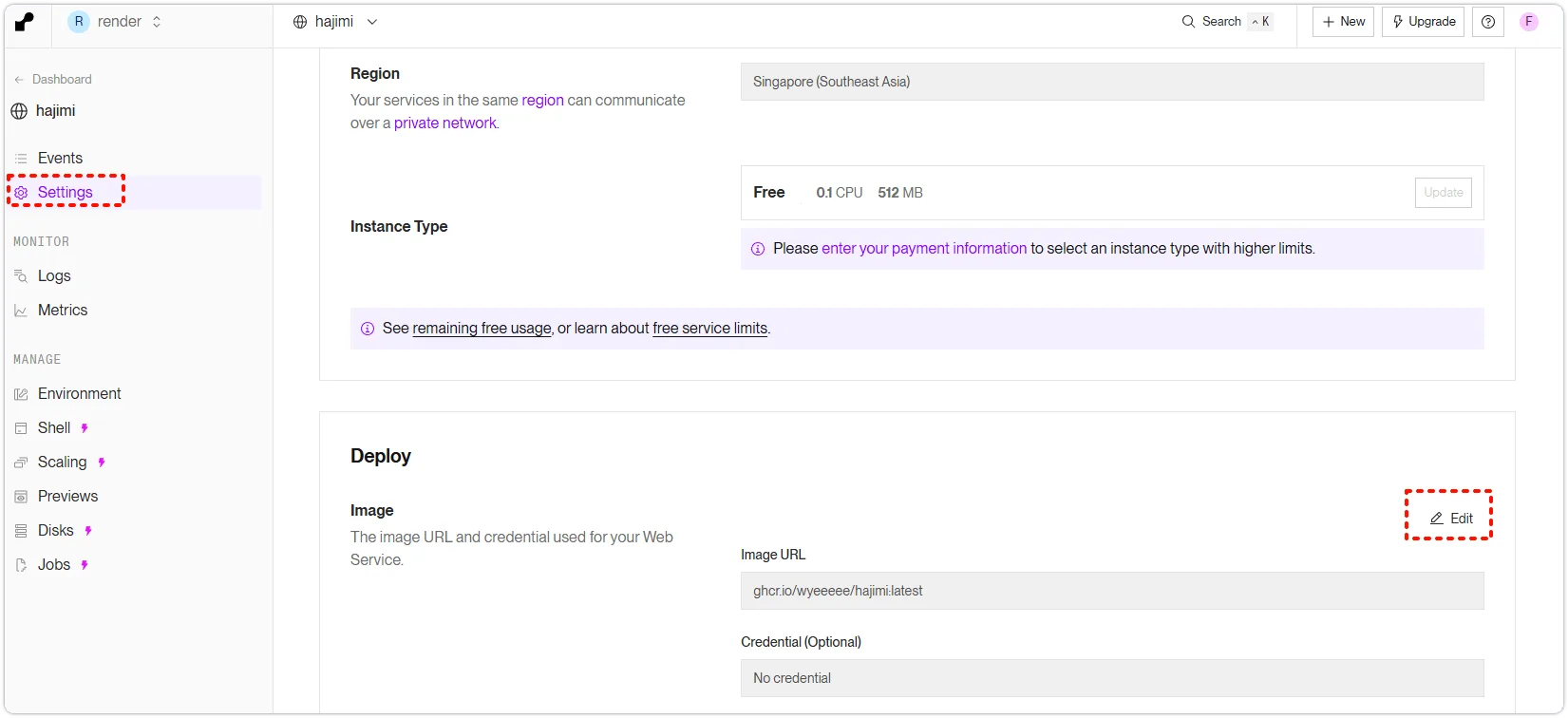Viewport: 1568px width, 718px height.
Task: Open the New creation menu
Action: click(1343, 22)
